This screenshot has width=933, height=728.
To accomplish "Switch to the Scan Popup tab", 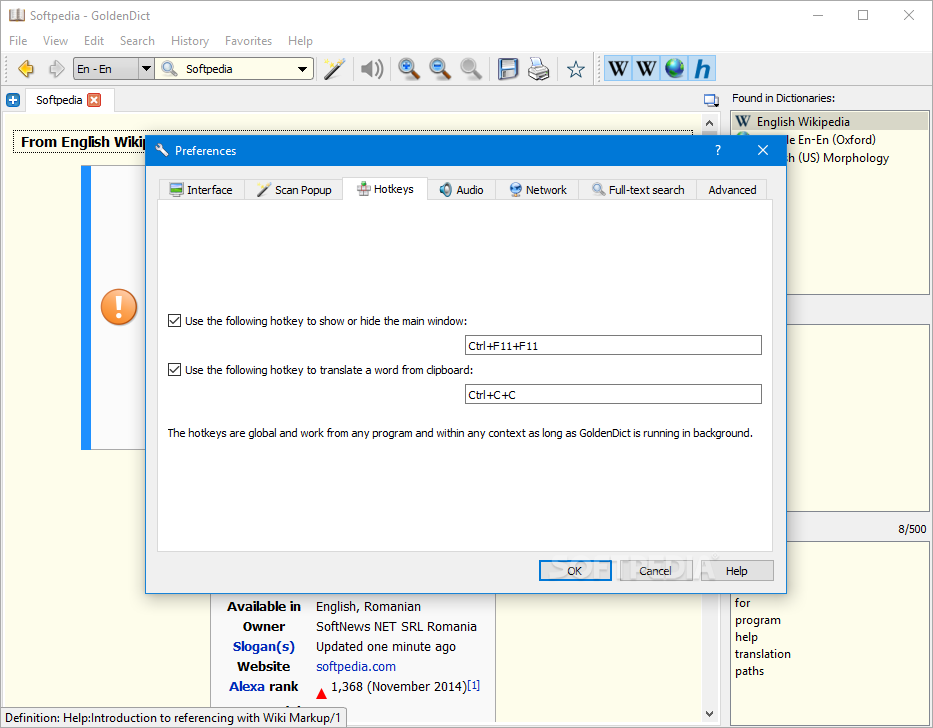I will point(294,190).
